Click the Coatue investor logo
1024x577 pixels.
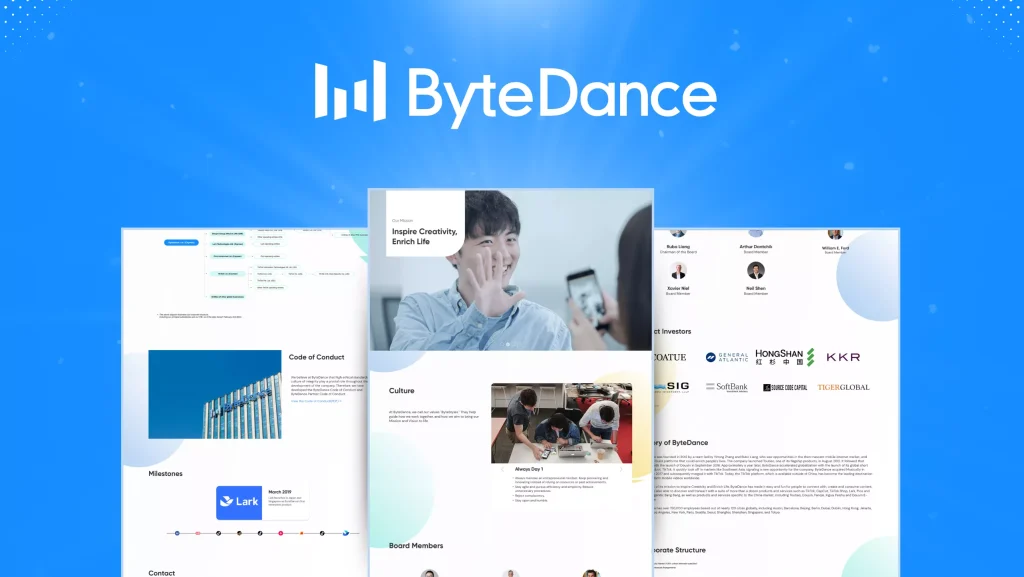coord(669,357)
